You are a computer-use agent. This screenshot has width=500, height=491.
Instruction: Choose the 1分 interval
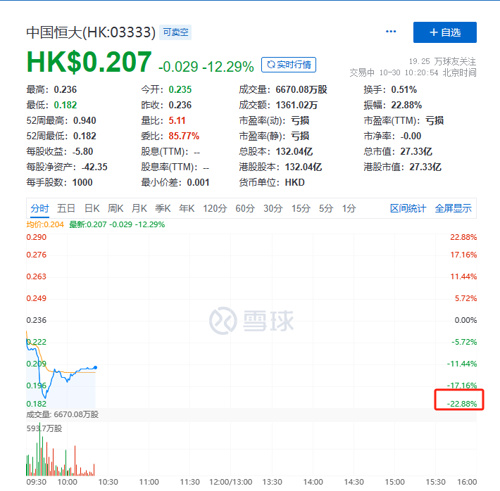349,209
